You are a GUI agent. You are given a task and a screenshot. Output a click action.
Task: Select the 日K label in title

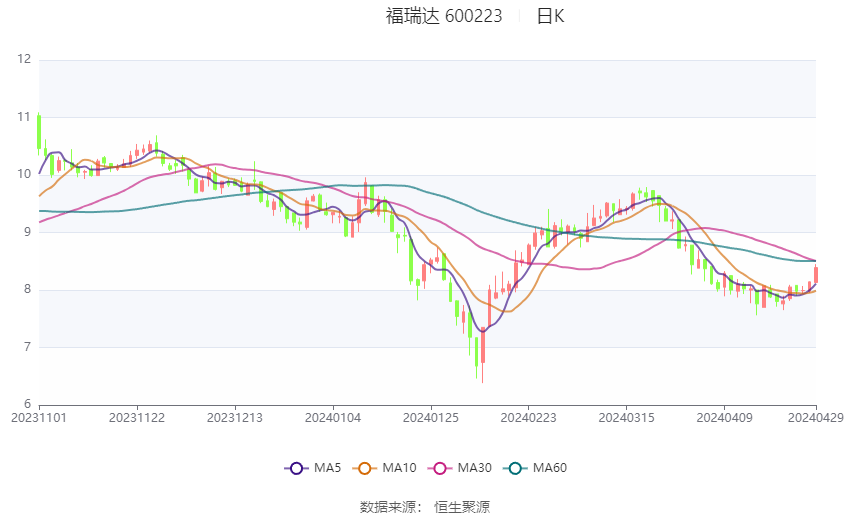(550, 15)
